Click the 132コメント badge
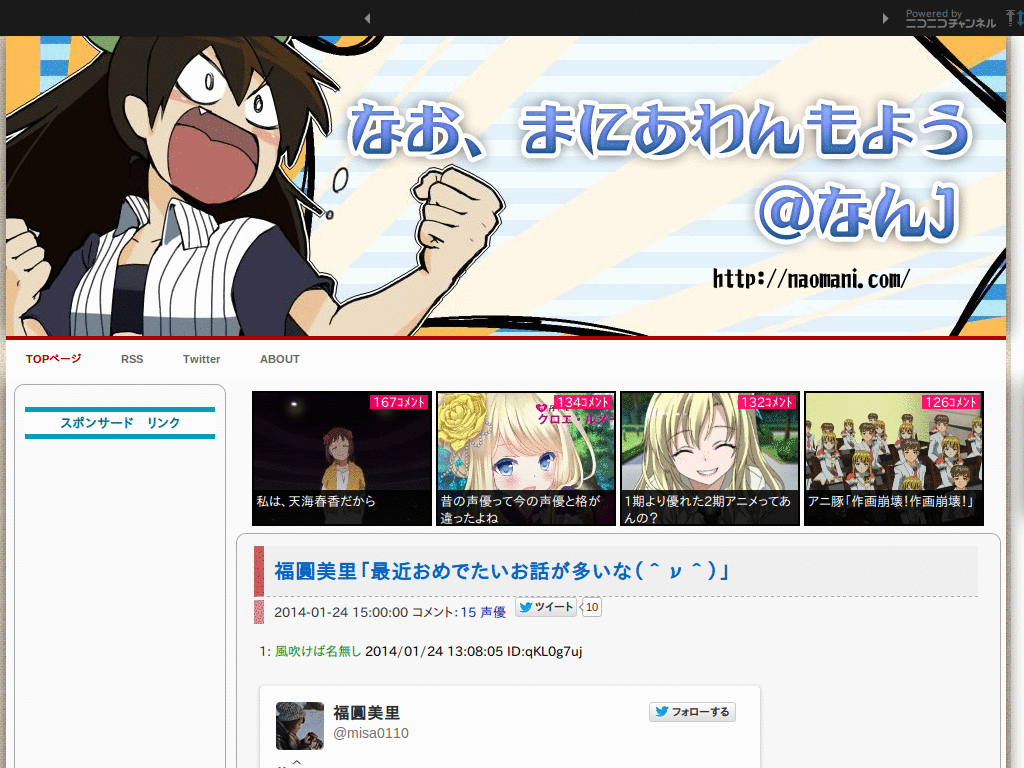This screenshot has width=1024, height=768. 768,402
